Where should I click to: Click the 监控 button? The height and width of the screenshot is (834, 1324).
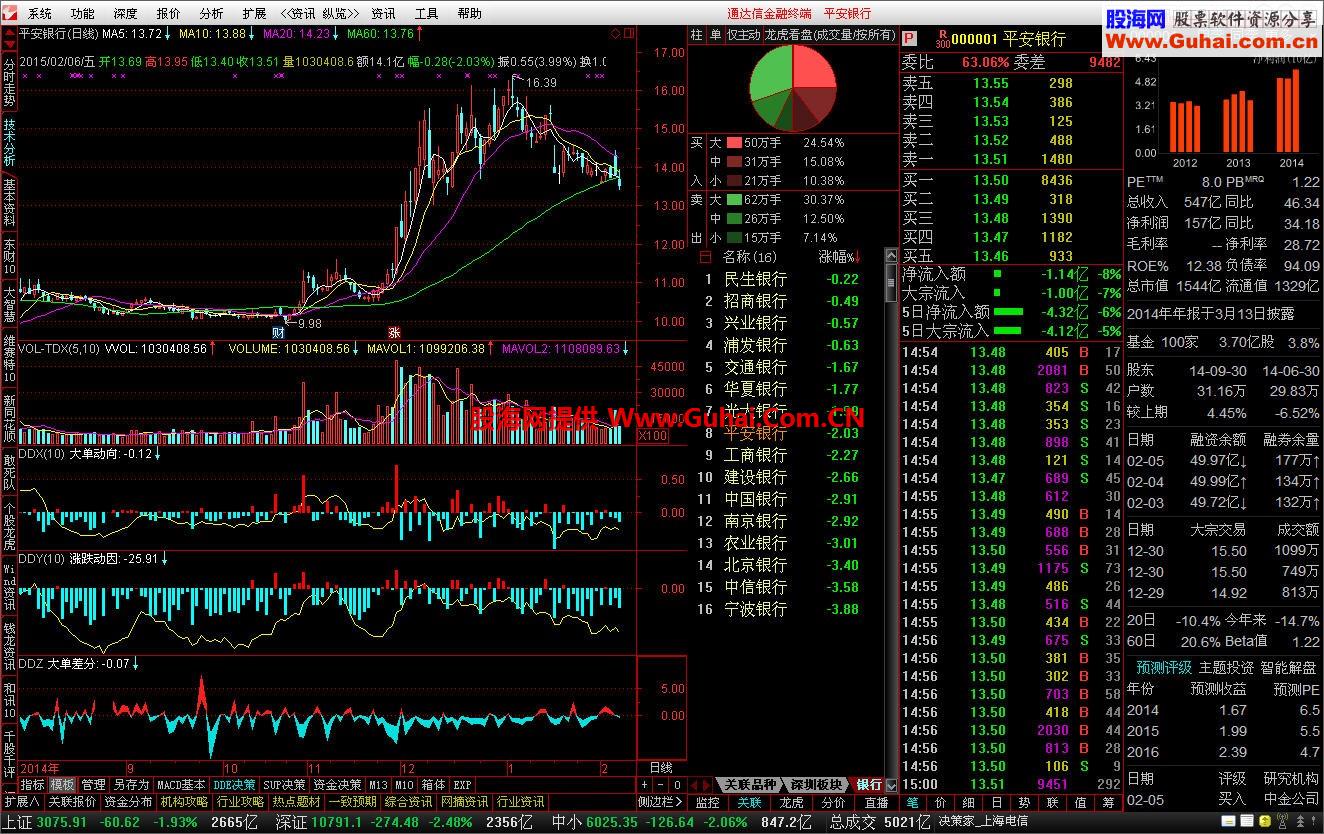pyautogui.click(x=707, y=802)
